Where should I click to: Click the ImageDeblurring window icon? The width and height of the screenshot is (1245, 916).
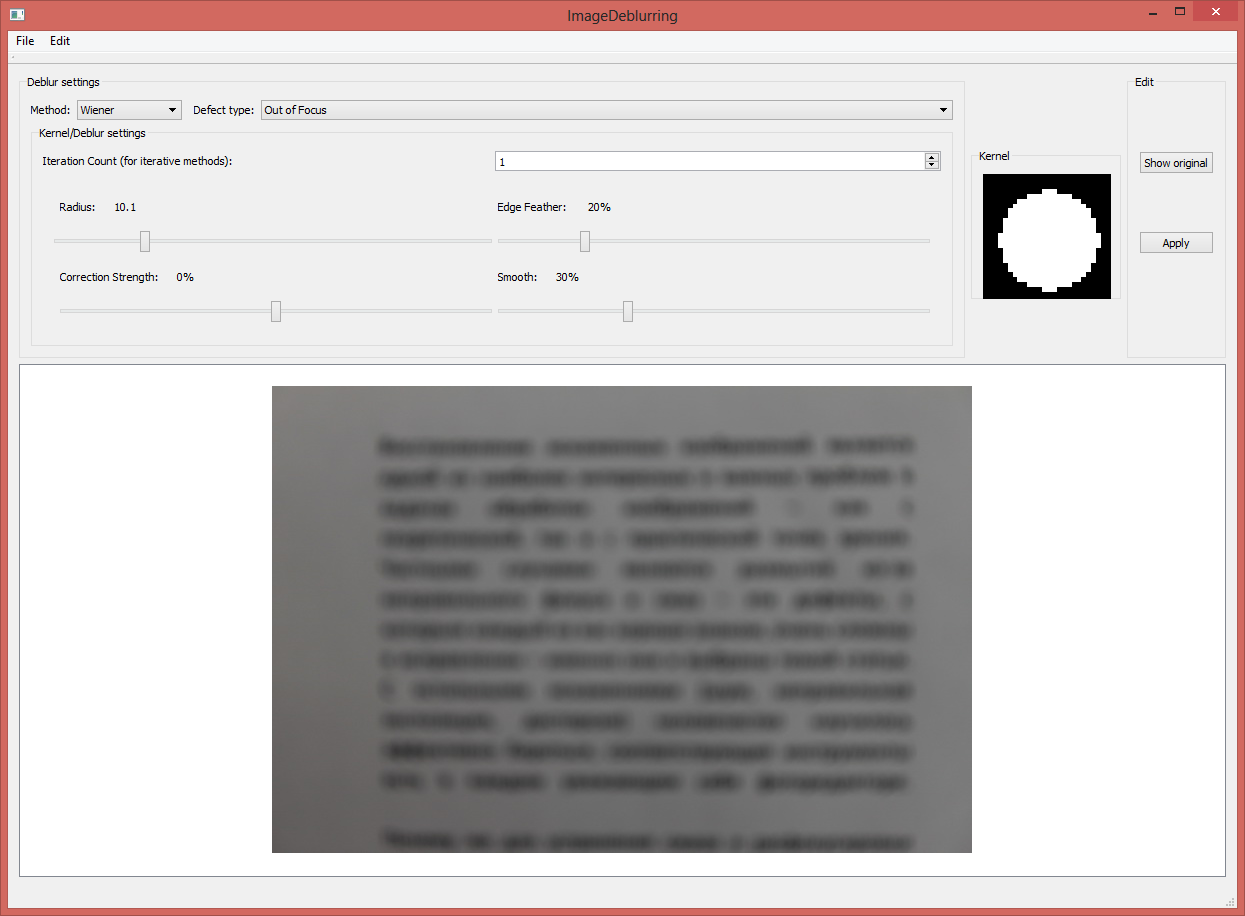pos(17,14)
